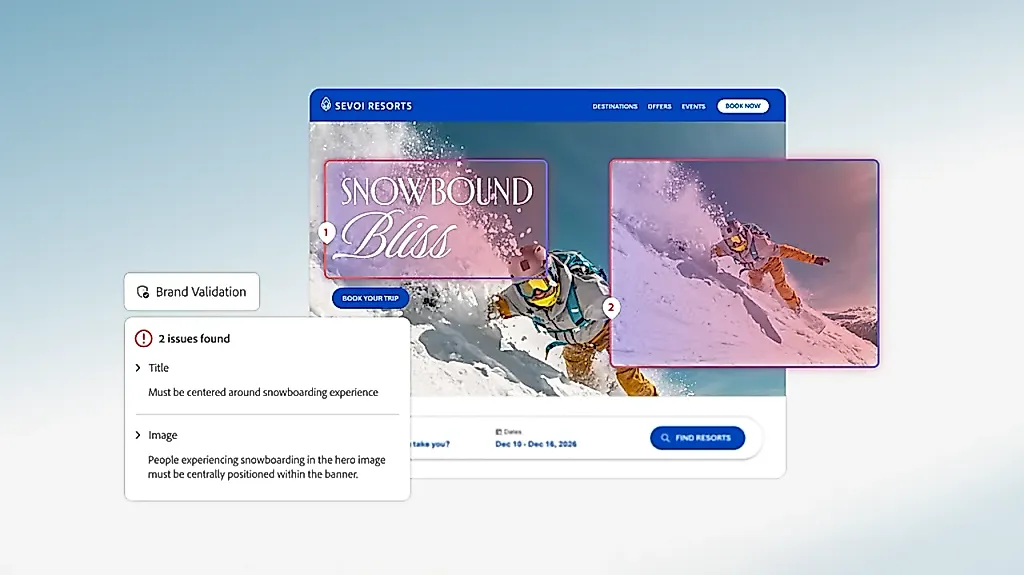Open the Events nav item
The width and height of the screenshot is (1024, 575).
pyautogui.click(x=694, y=107)
